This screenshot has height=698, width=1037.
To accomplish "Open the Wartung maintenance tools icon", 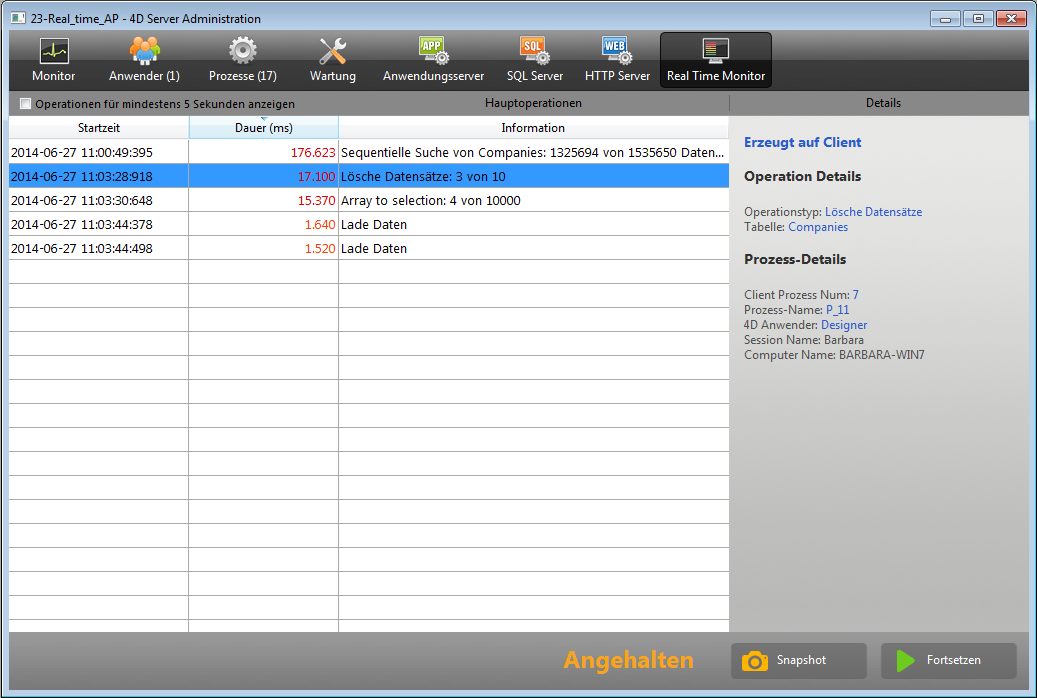I will 332,52.
